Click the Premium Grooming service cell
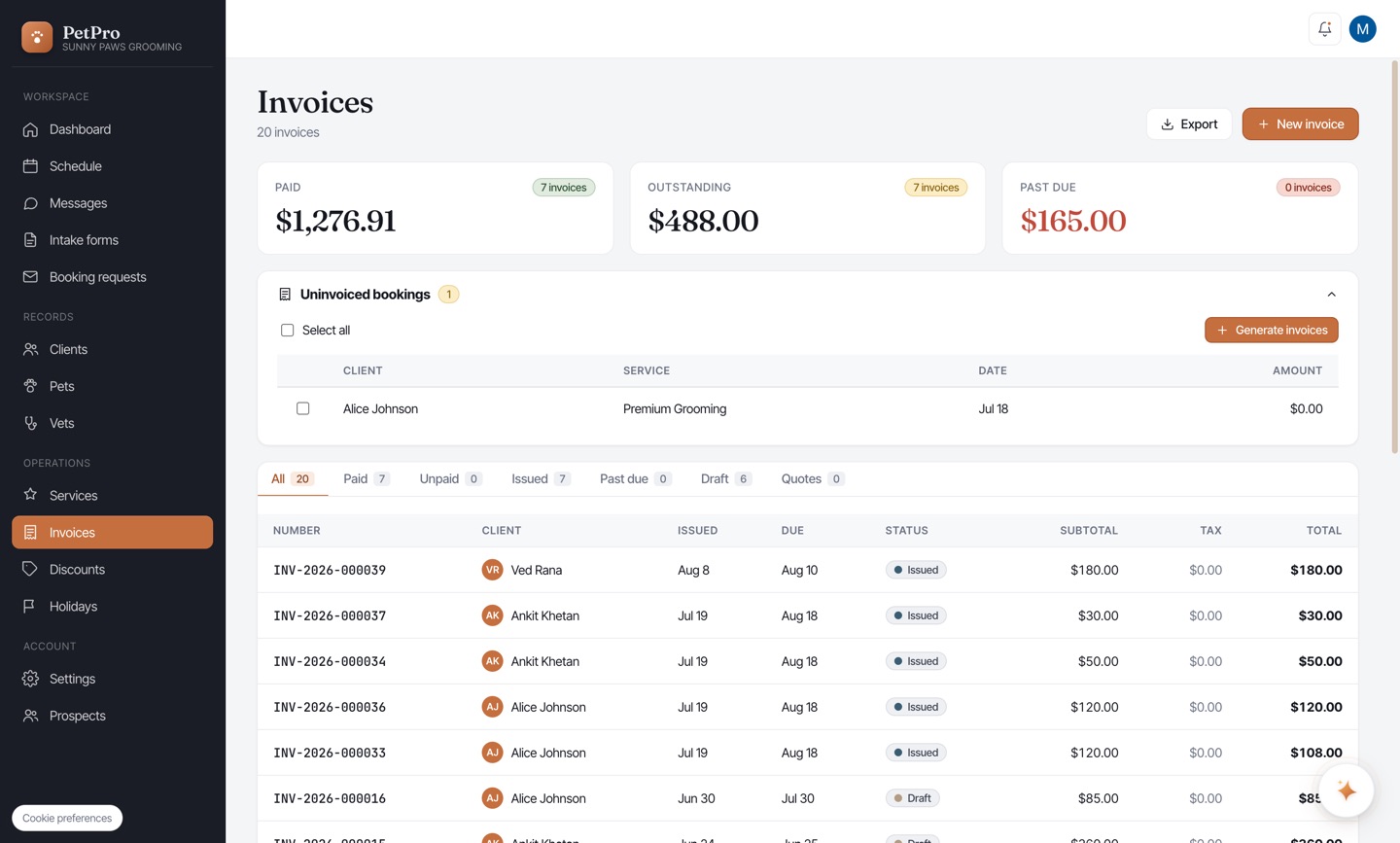The image size is (1400, 843). coord(675,408)
